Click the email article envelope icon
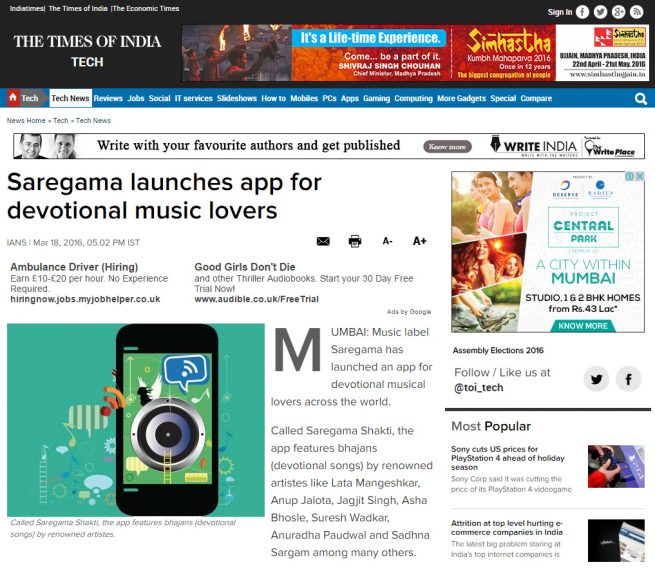Image resolution: width=655 pixels, height=569 pixels. coord(323,241)
